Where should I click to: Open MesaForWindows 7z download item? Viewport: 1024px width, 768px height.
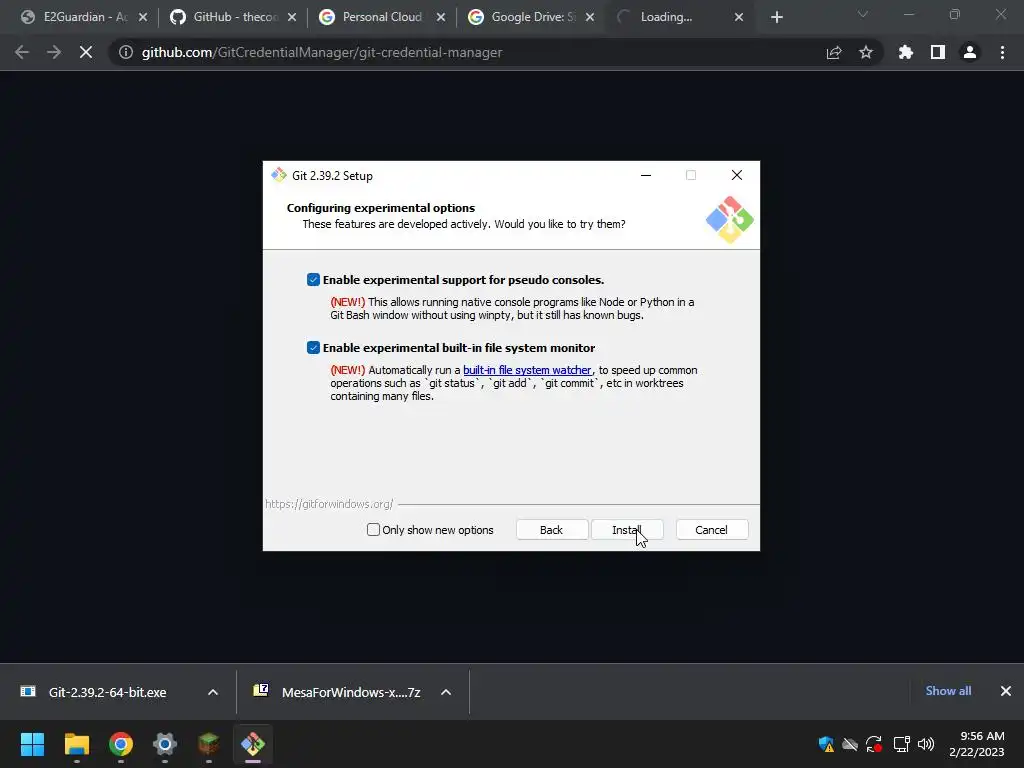[x=340, y=692]
